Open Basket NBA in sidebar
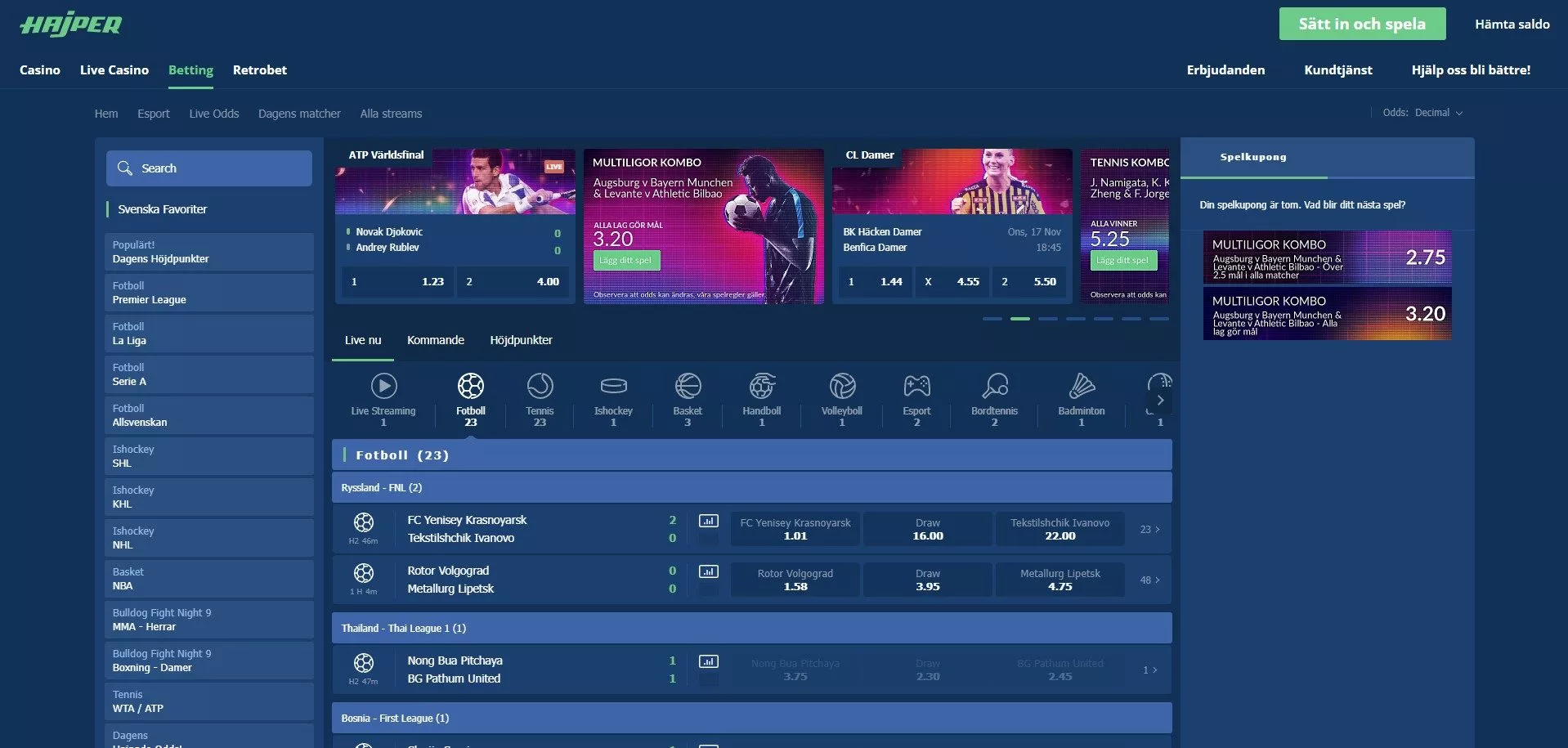Viewport: 1568px width, 748px height. [209, 579]
